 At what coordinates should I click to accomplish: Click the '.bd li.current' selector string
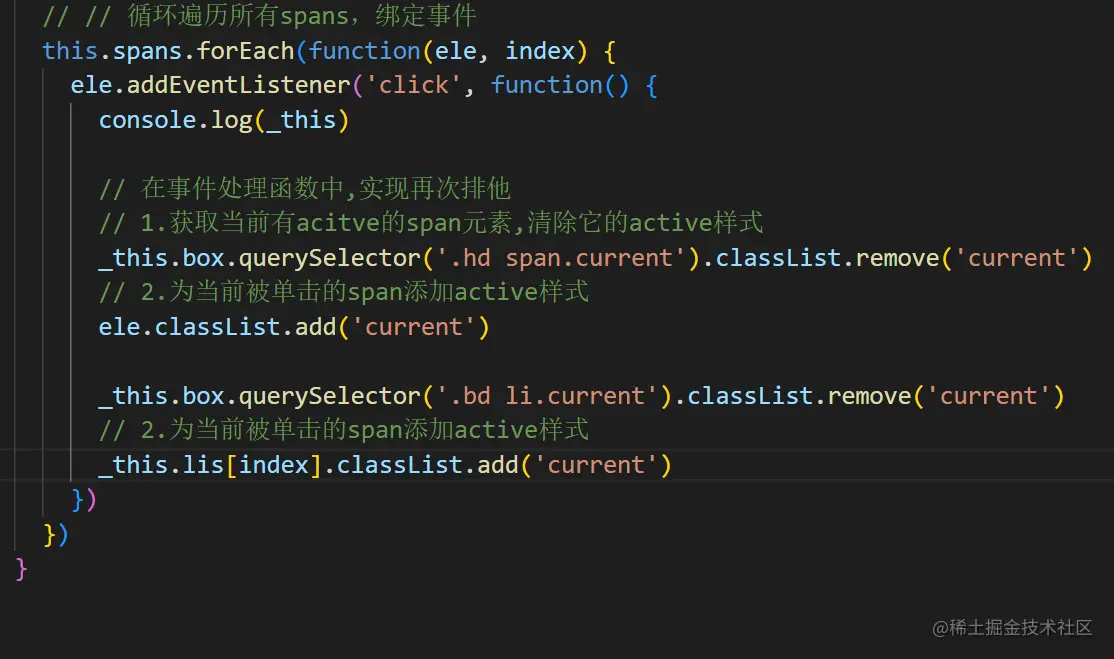[x=547, y=396]
